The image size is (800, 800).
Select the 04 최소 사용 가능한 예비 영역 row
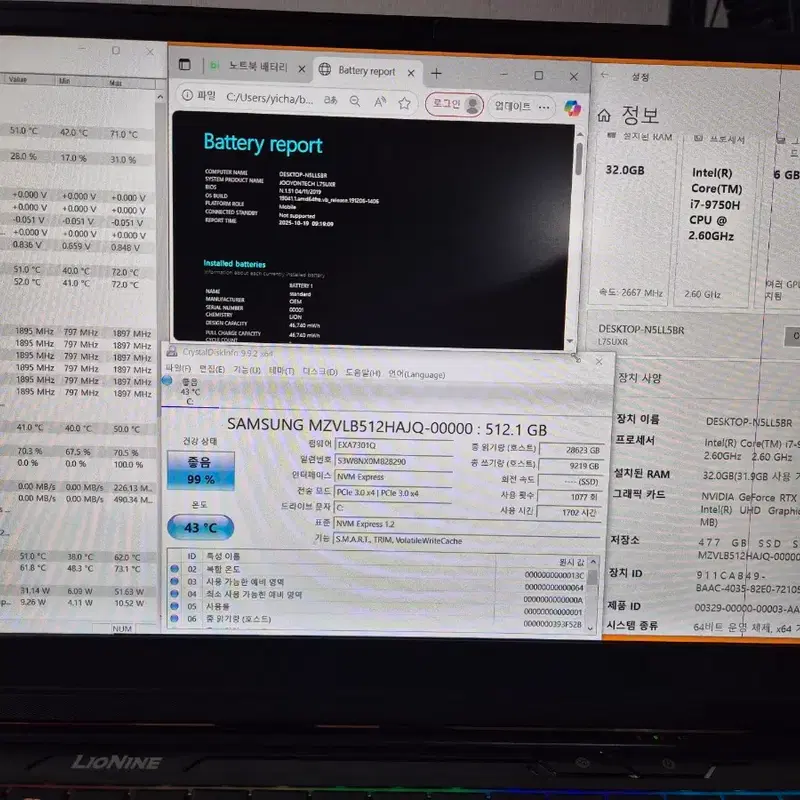[x=378, y=594]
